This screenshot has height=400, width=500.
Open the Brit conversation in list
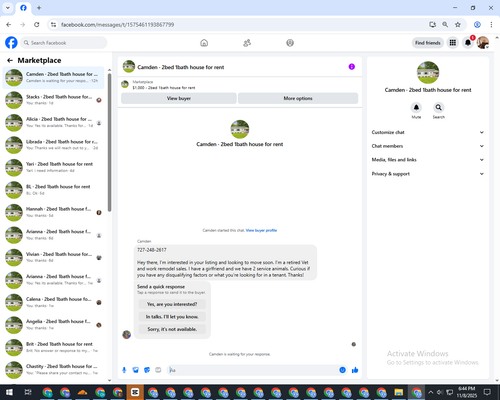tap(53, 347)
